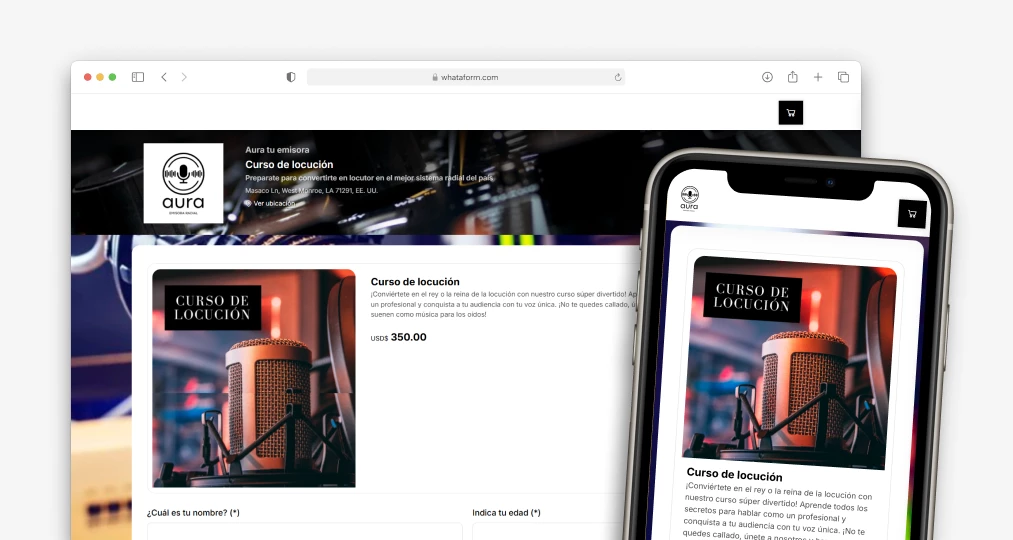Tap the aura logo on the phone

coord(690,197)
